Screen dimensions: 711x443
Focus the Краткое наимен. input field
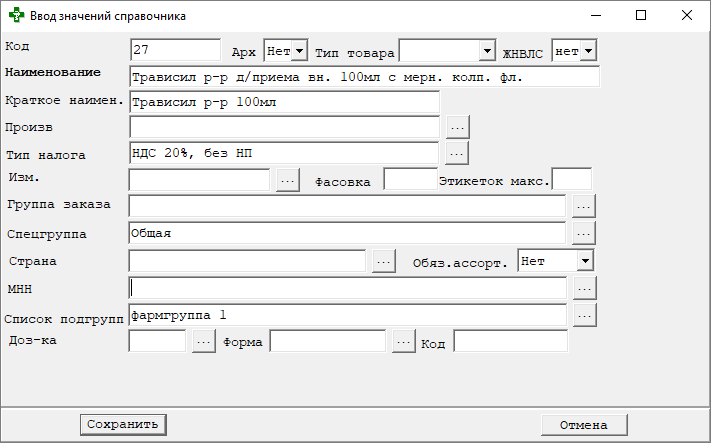285,102
